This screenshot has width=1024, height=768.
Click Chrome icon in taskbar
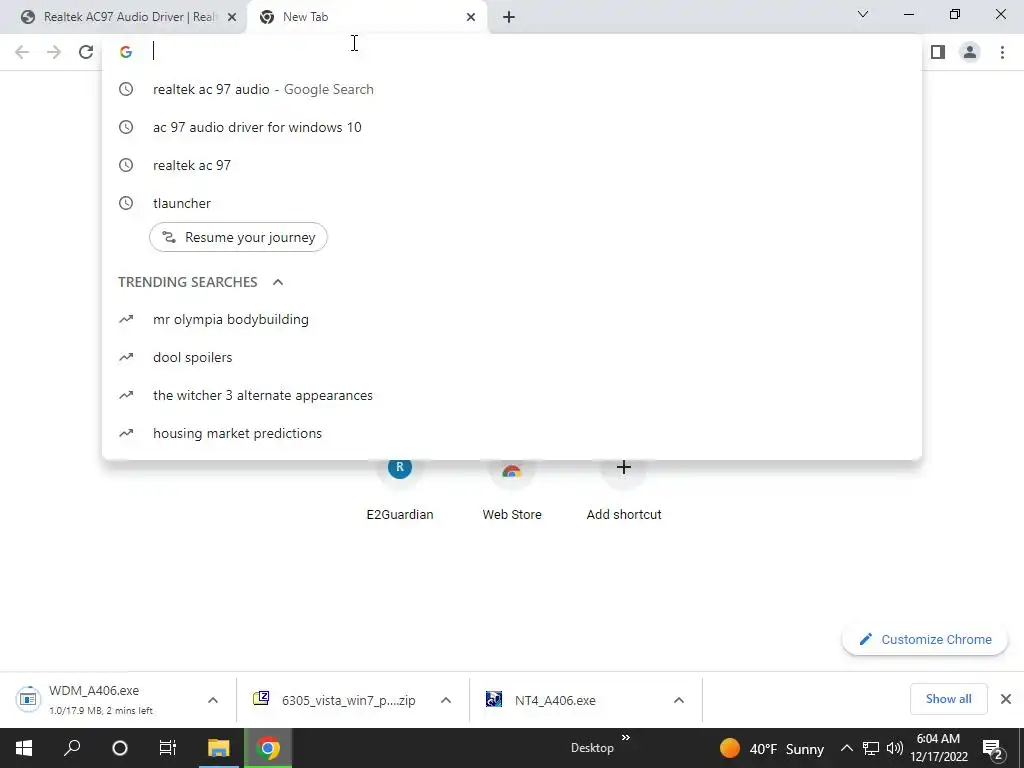pos(268,748)
